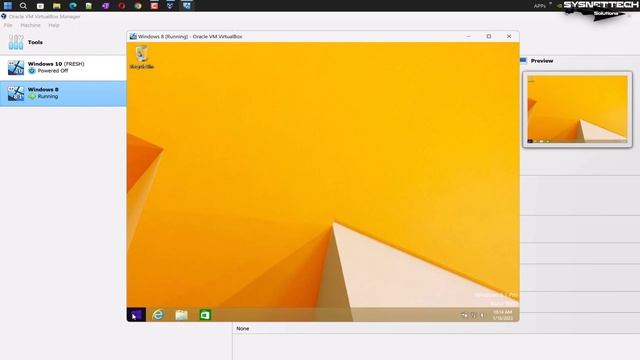Click the network icon in VM system tray
This screenshot has width=640, height=360.
coord(473,315)
